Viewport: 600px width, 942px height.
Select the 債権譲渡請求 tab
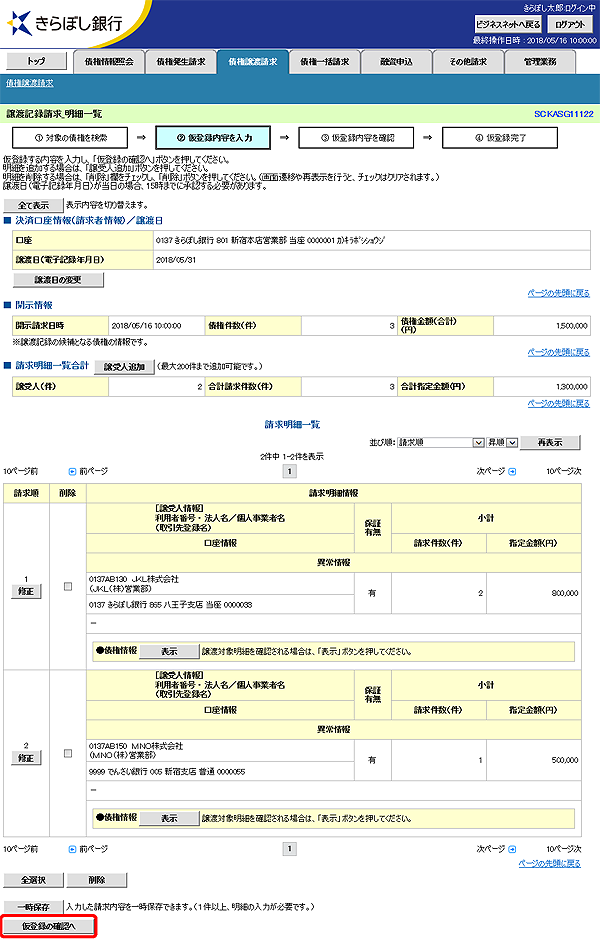click(253, 62)
